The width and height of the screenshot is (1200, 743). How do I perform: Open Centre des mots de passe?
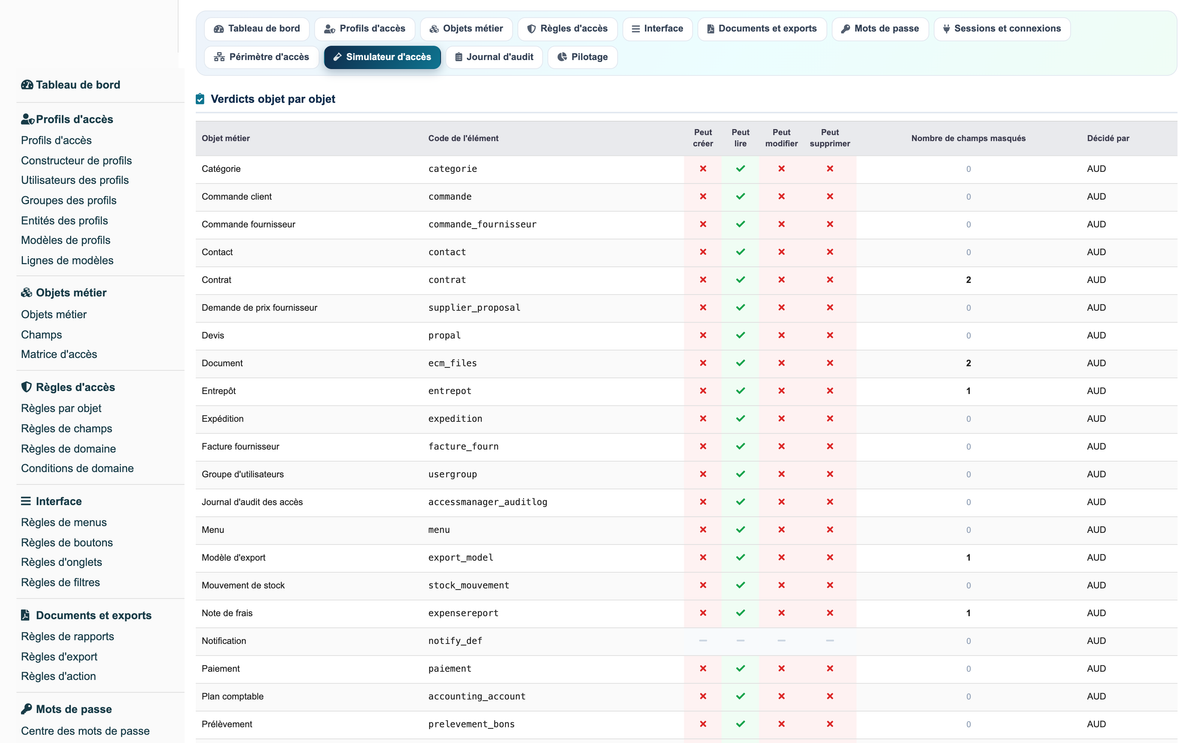pos(85,731)
